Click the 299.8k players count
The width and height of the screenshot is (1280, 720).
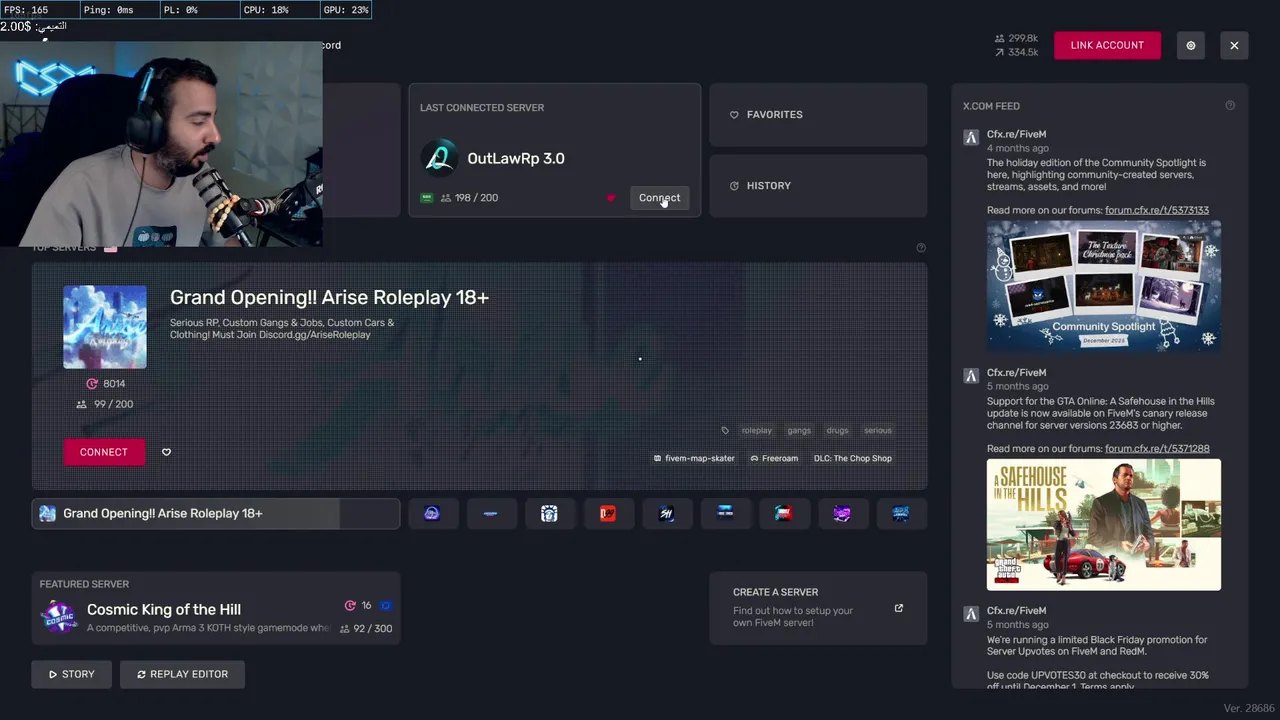click(x=1016, y=38)
